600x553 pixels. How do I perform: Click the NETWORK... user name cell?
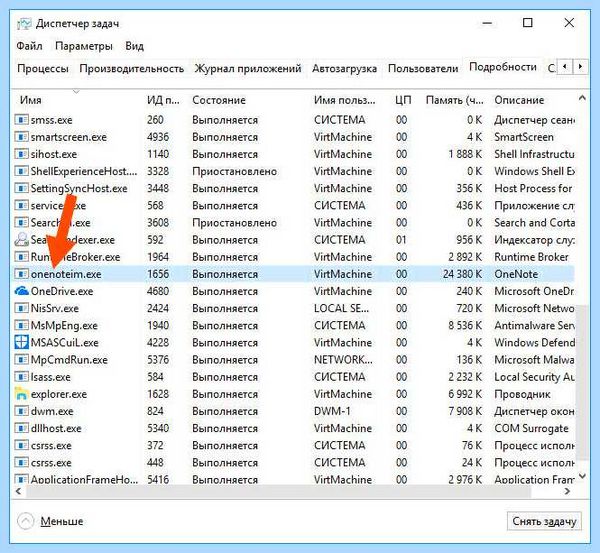coord(343,360)
